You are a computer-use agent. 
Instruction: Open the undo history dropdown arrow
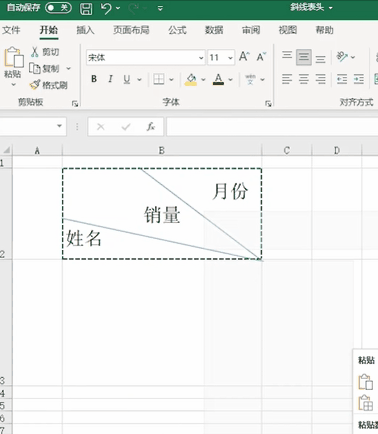coord(118,8)
